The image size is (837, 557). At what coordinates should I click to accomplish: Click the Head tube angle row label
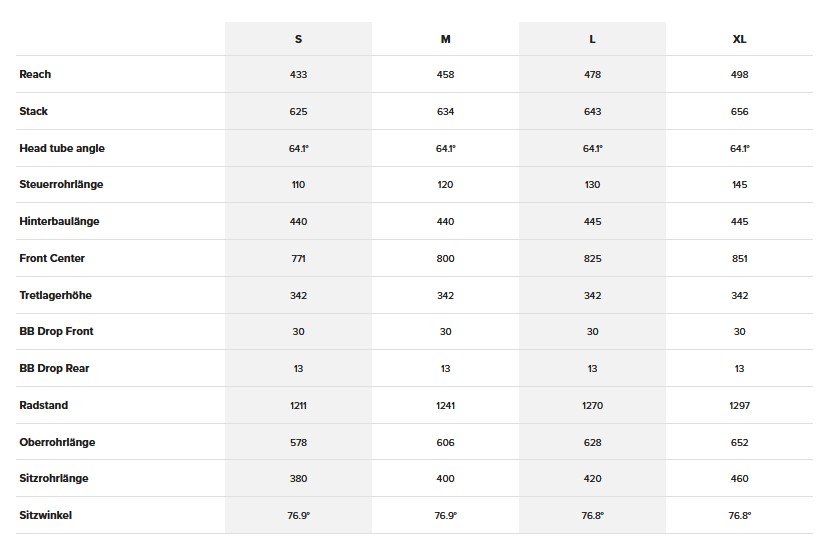(x=62, y=148)
